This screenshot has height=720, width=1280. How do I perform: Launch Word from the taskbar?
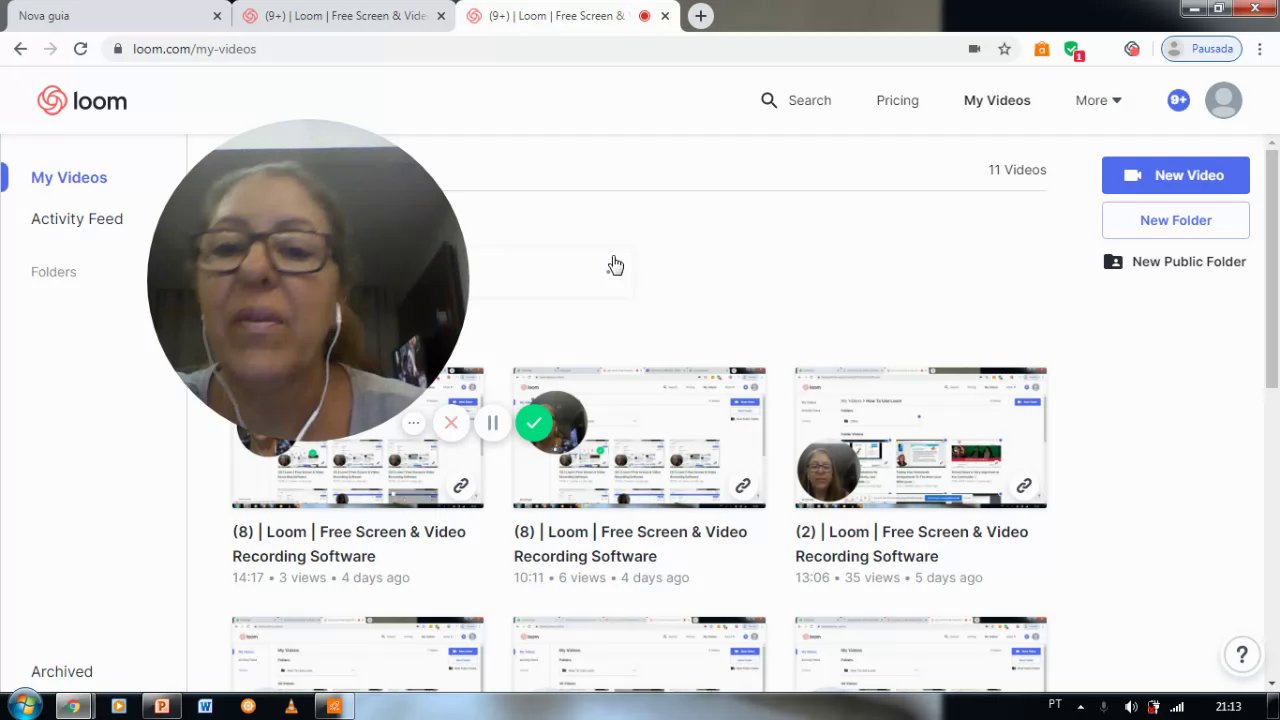tap(205, 706)
